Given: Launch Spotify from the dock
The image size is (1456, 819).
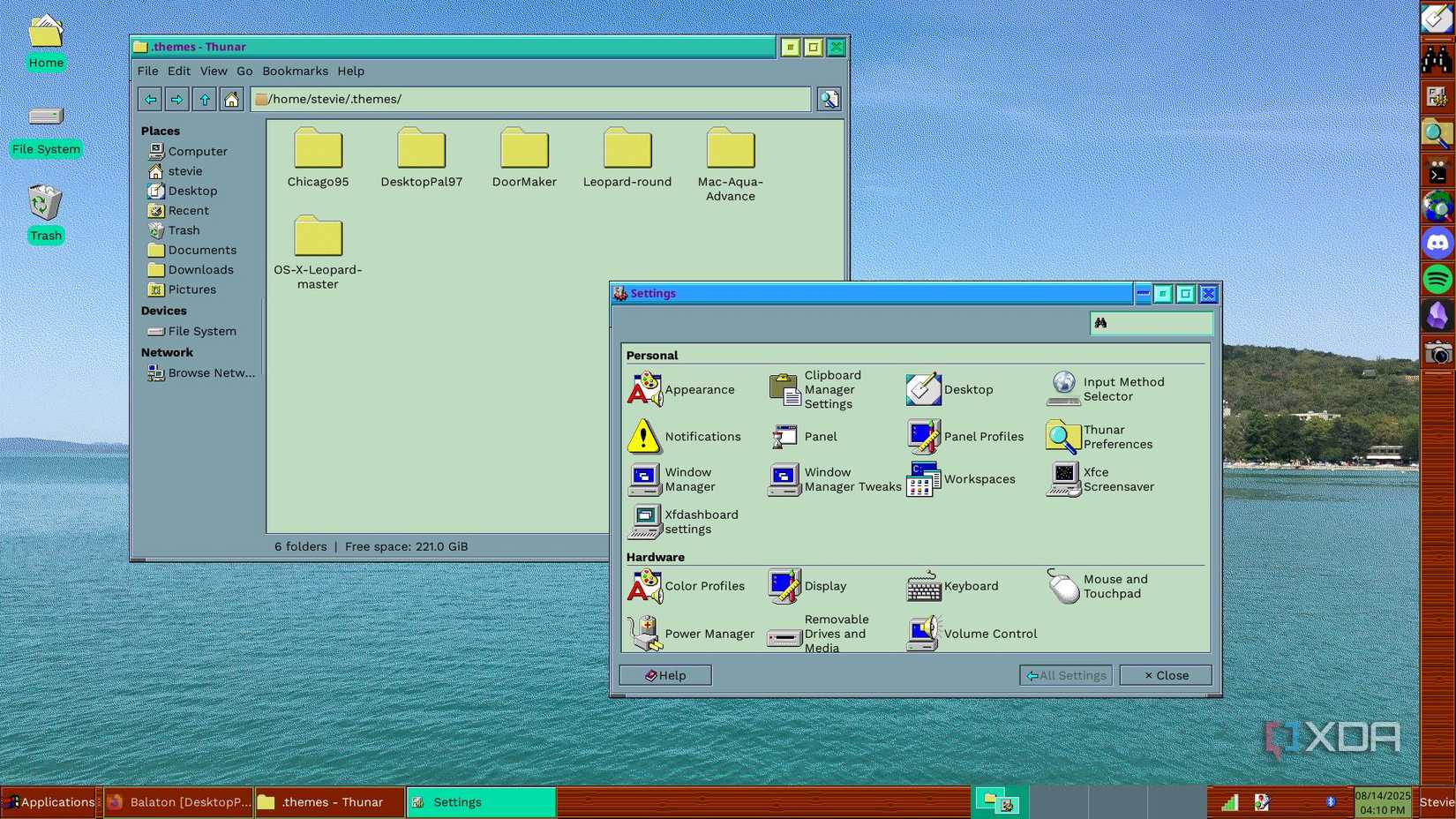Looking at the screenshot, I should point(1437,279).
